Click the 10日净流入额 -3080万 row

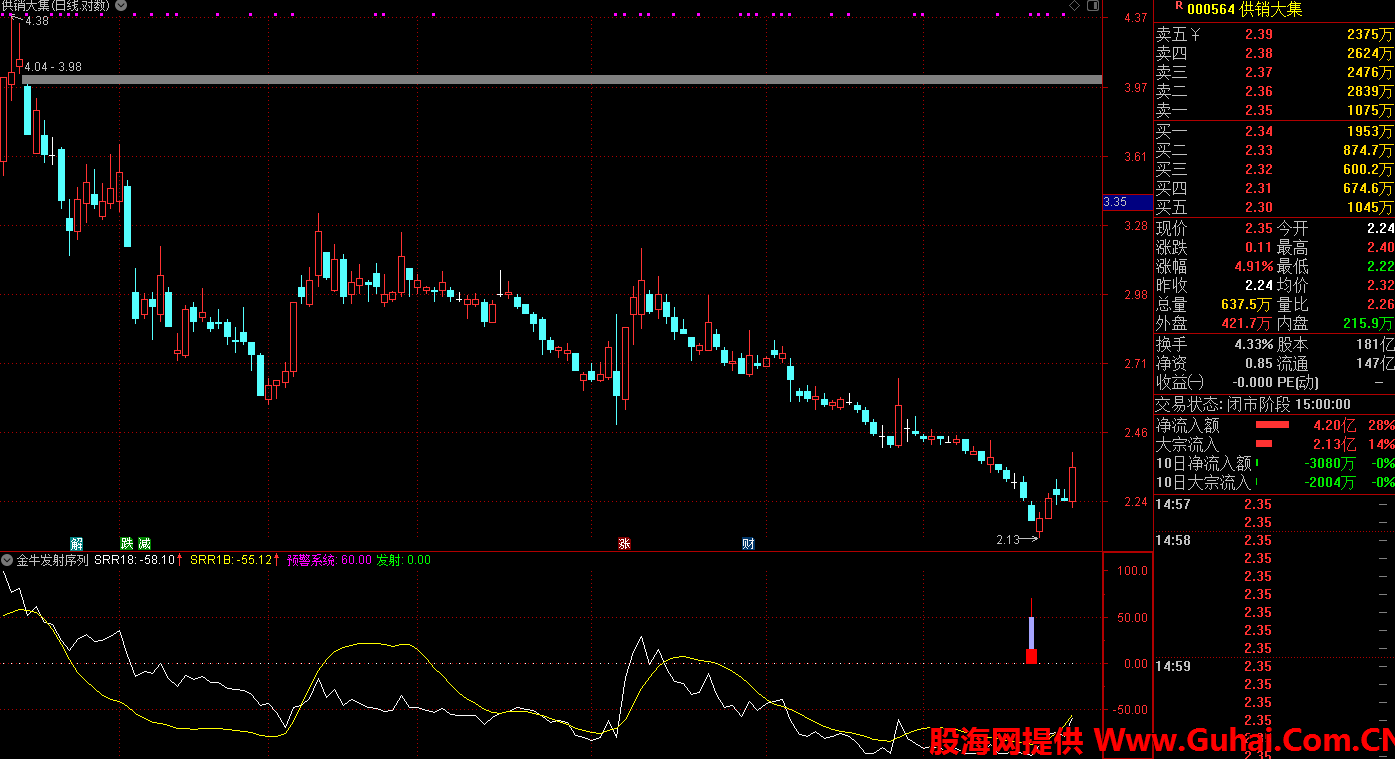(x=1274, y=463)
